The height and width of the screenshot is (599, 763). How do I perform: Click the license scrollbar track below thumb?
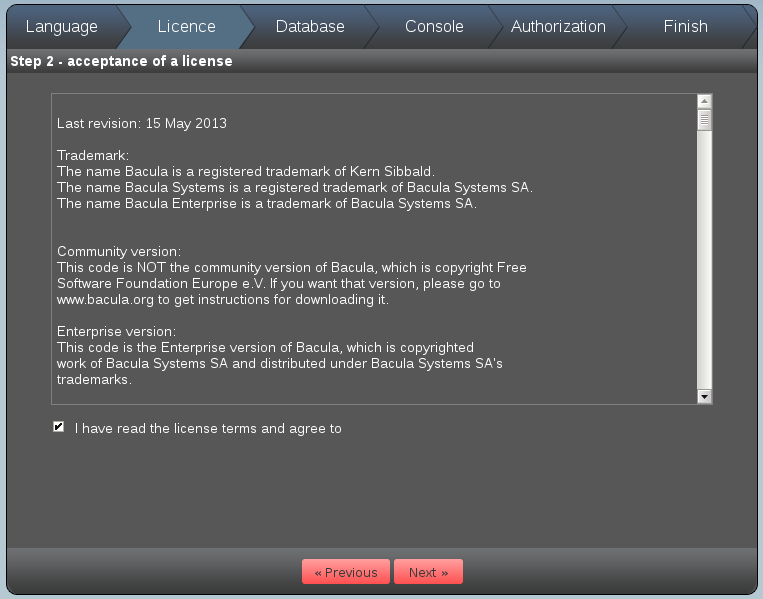point(704,260)
